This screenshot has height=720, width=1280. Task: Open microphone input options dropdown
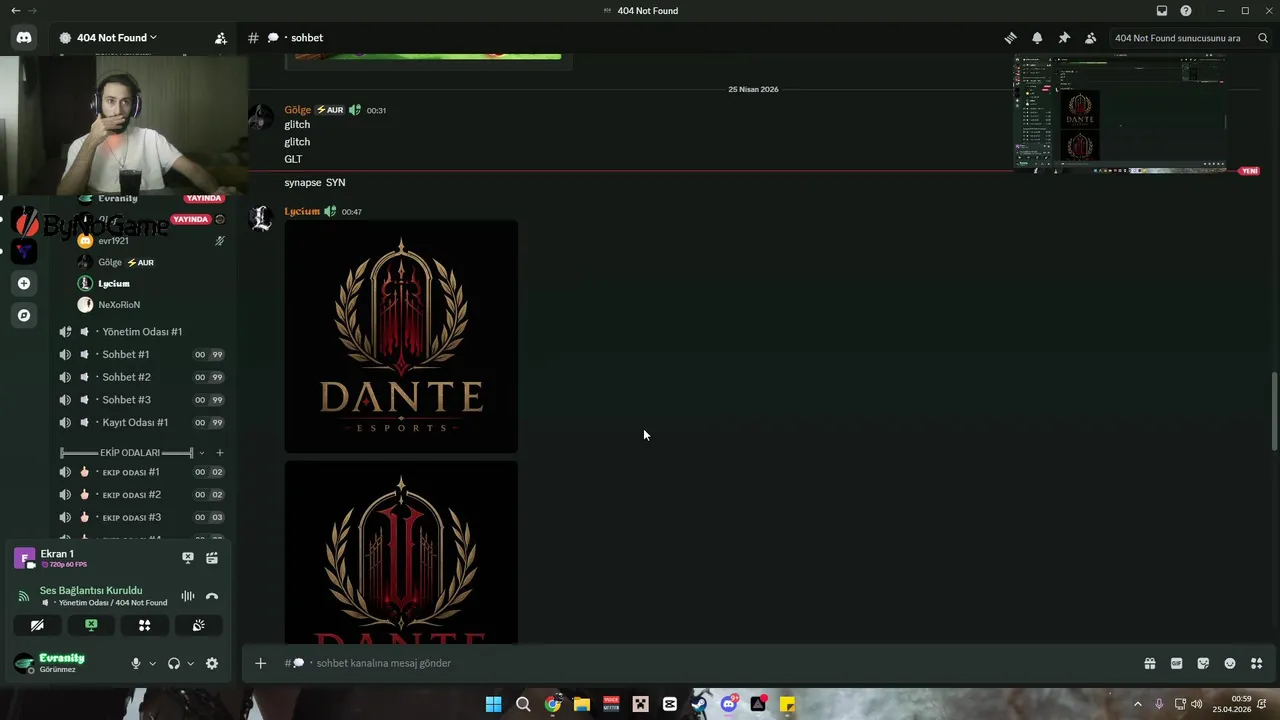tap(152, 663)
